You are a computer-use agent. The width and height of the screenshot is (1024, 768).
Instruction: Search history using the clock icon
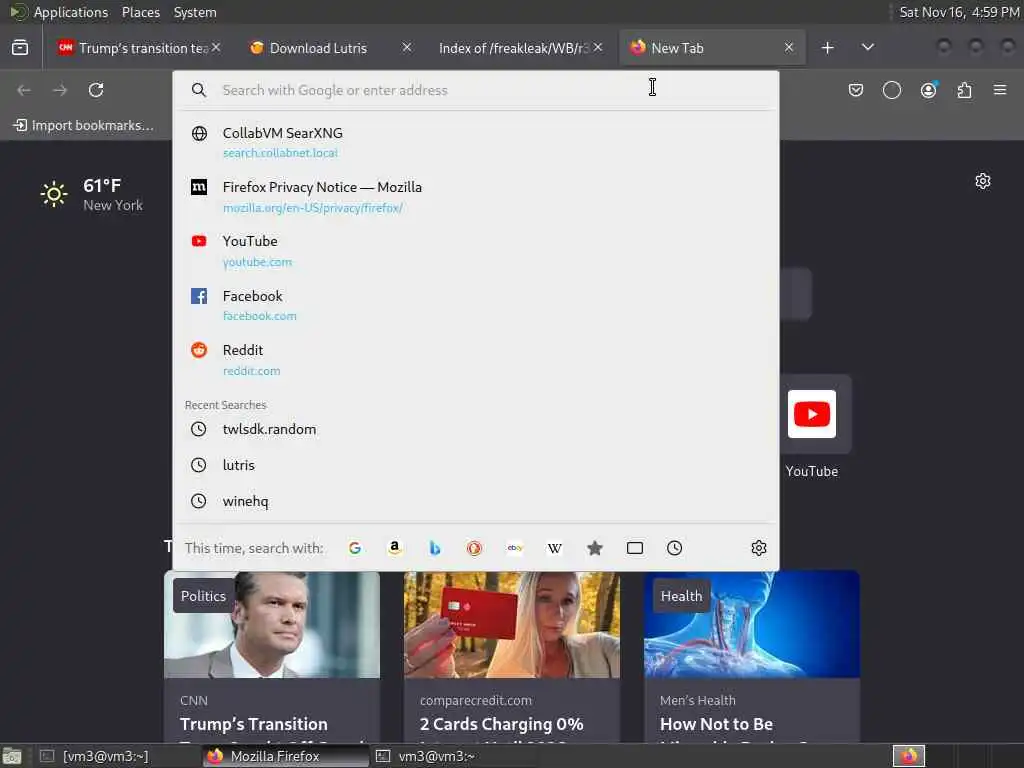coord(675,548)
